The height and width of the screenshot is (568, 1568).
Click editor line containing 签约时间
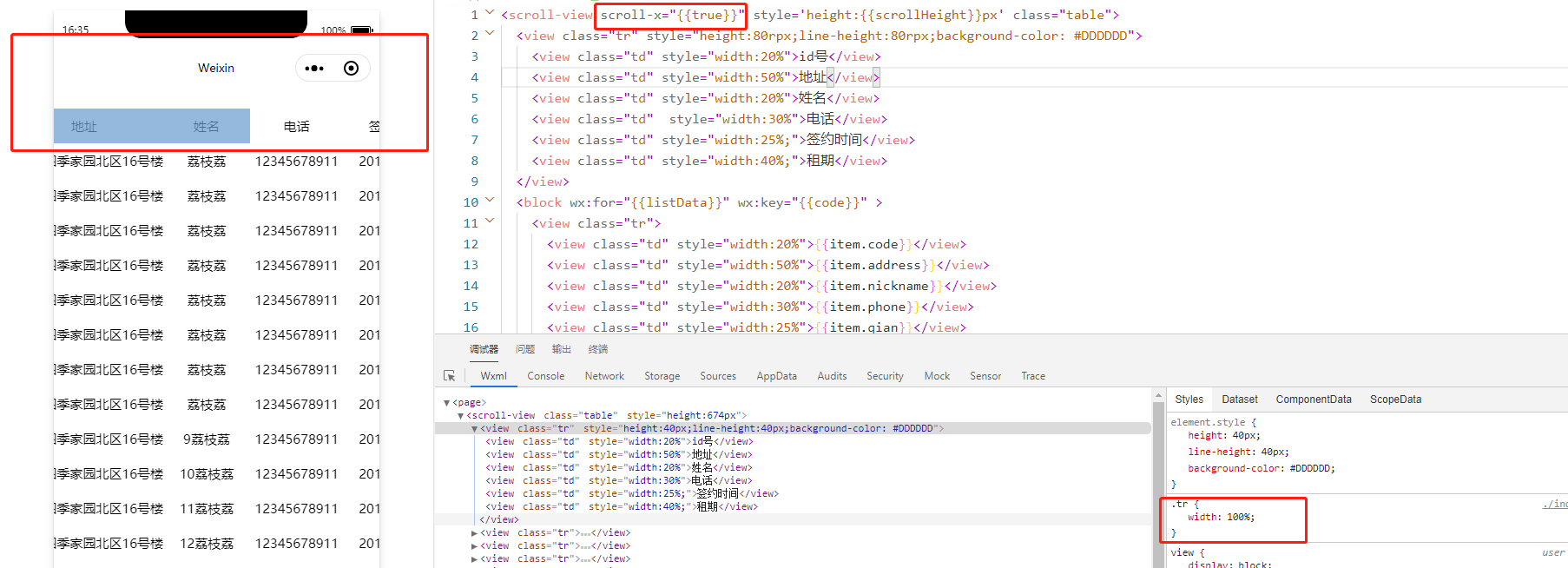(x=723, y=140)
